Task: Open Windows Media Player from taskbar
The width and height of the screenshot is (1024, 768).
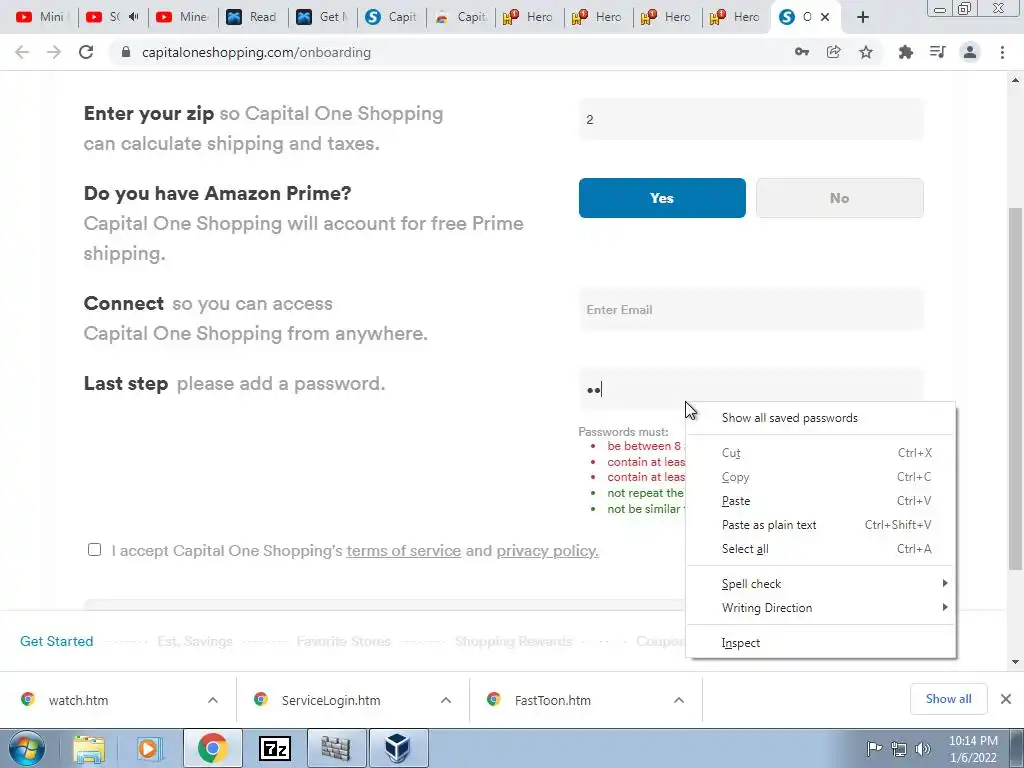Action: click(148, 748)
